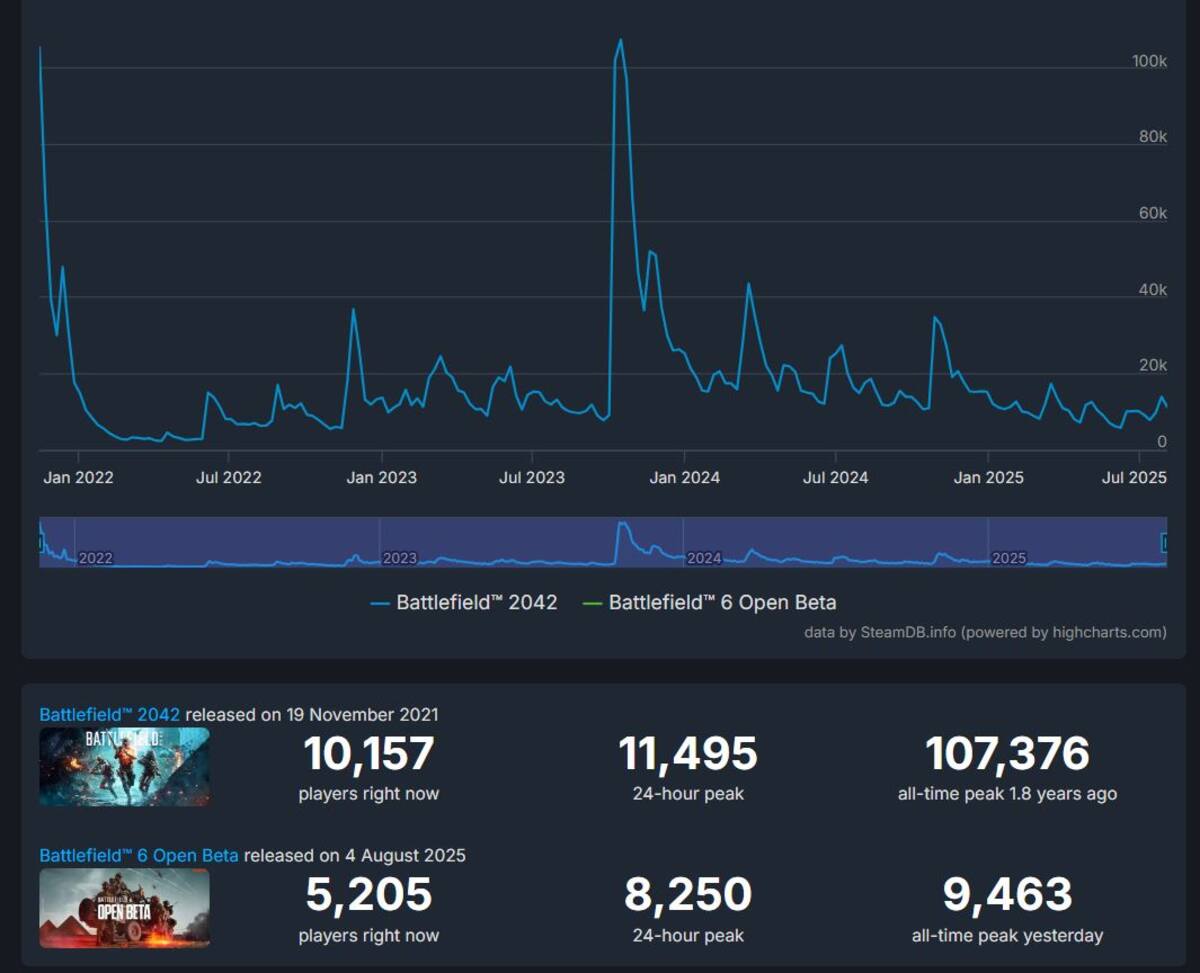Click the 20k y-axis label
Image resolution: width=1200 pixels, height=973 pixels.
[1153, 366]
